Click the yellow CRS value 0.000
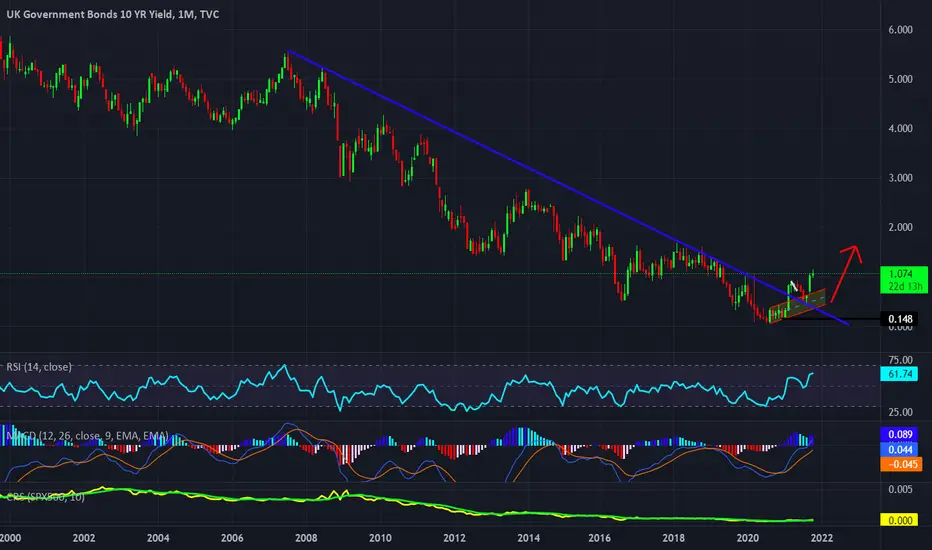 (x=900, y=520)
